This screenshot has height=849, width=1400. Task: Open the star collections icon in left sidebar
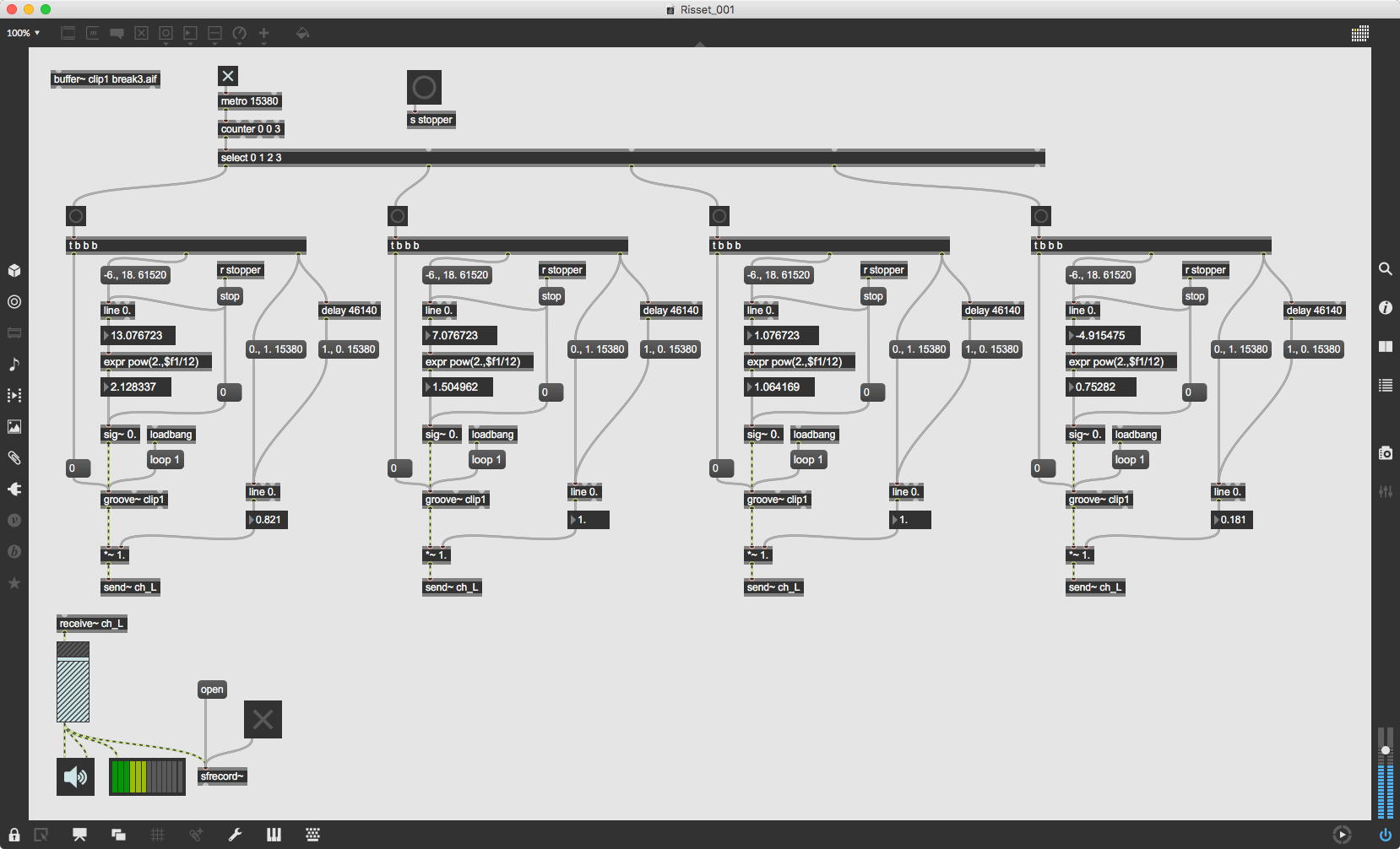coord(14,583)
